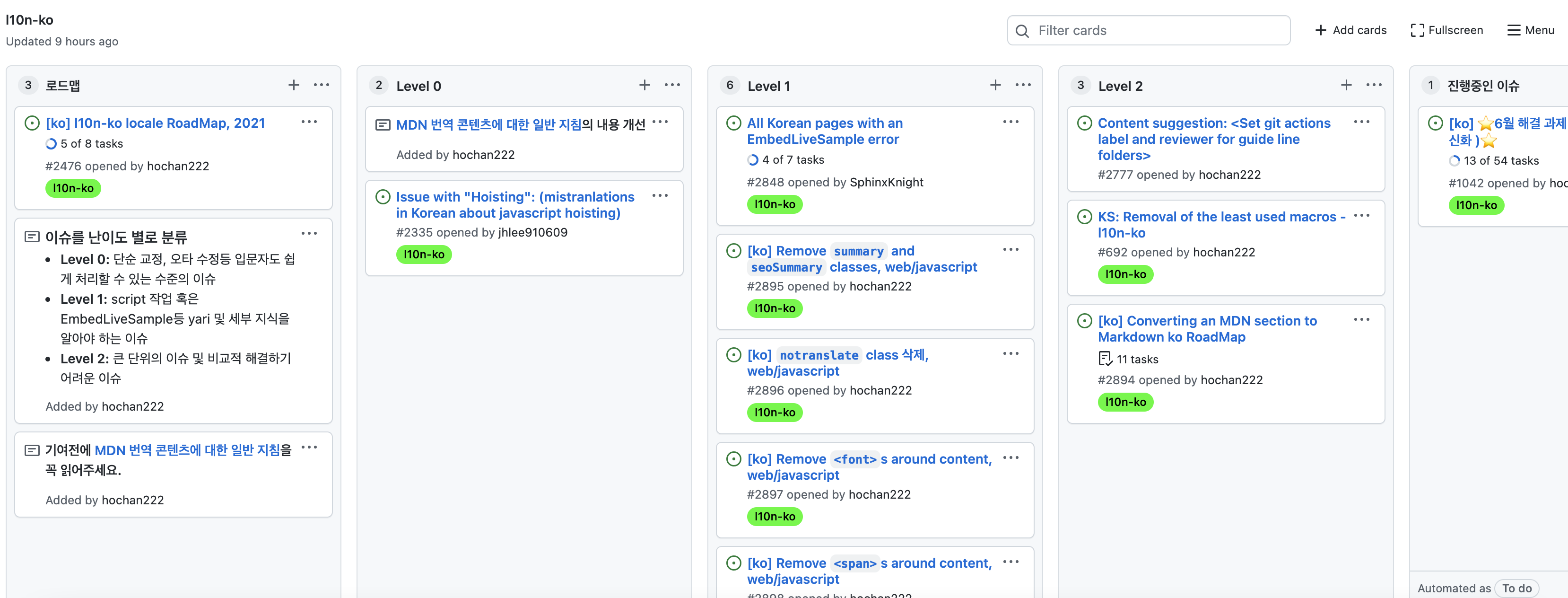Click 4 of 7 tasks progress indicator
Screen dimensions: 1568x598
[785, 159]
